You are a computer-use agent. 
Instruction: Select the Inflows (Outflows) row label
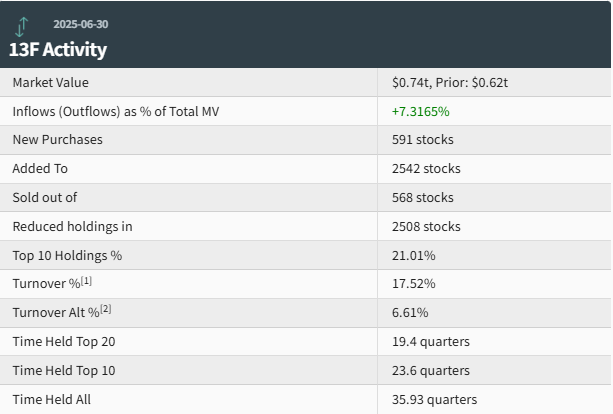115,111
